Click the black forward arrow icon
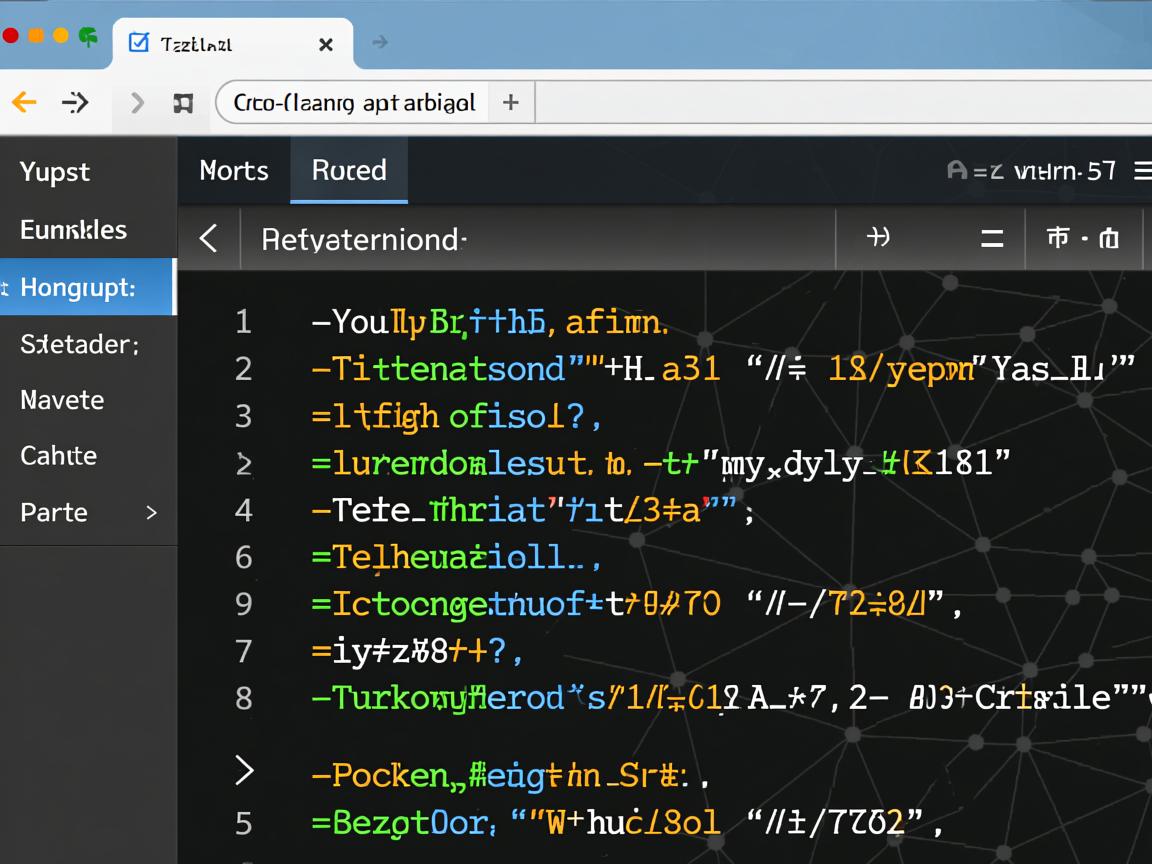The width and height of the screenshot is (1152, 864). [76, 102]
